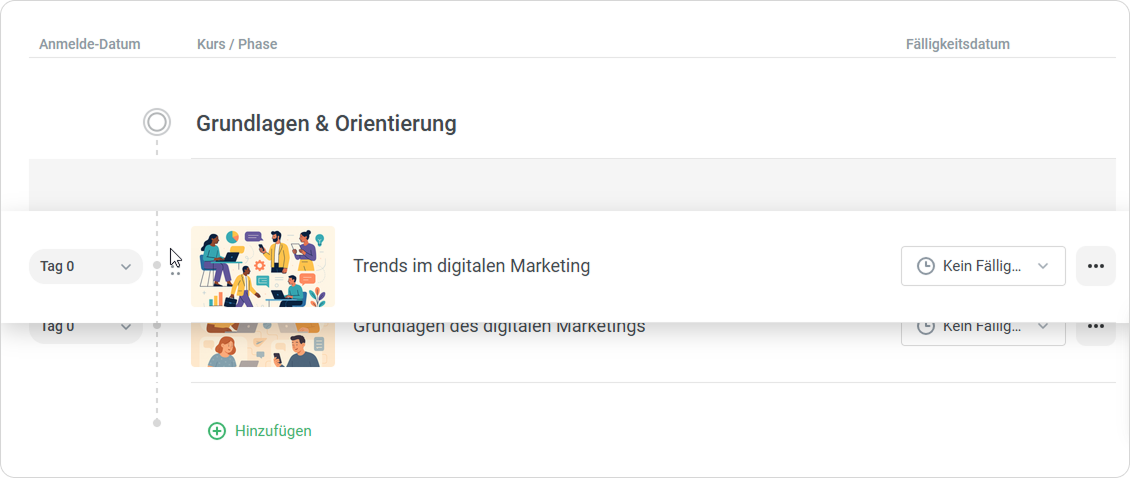Click the Grundlagen & Orientierung phase heading

point(326,124)
